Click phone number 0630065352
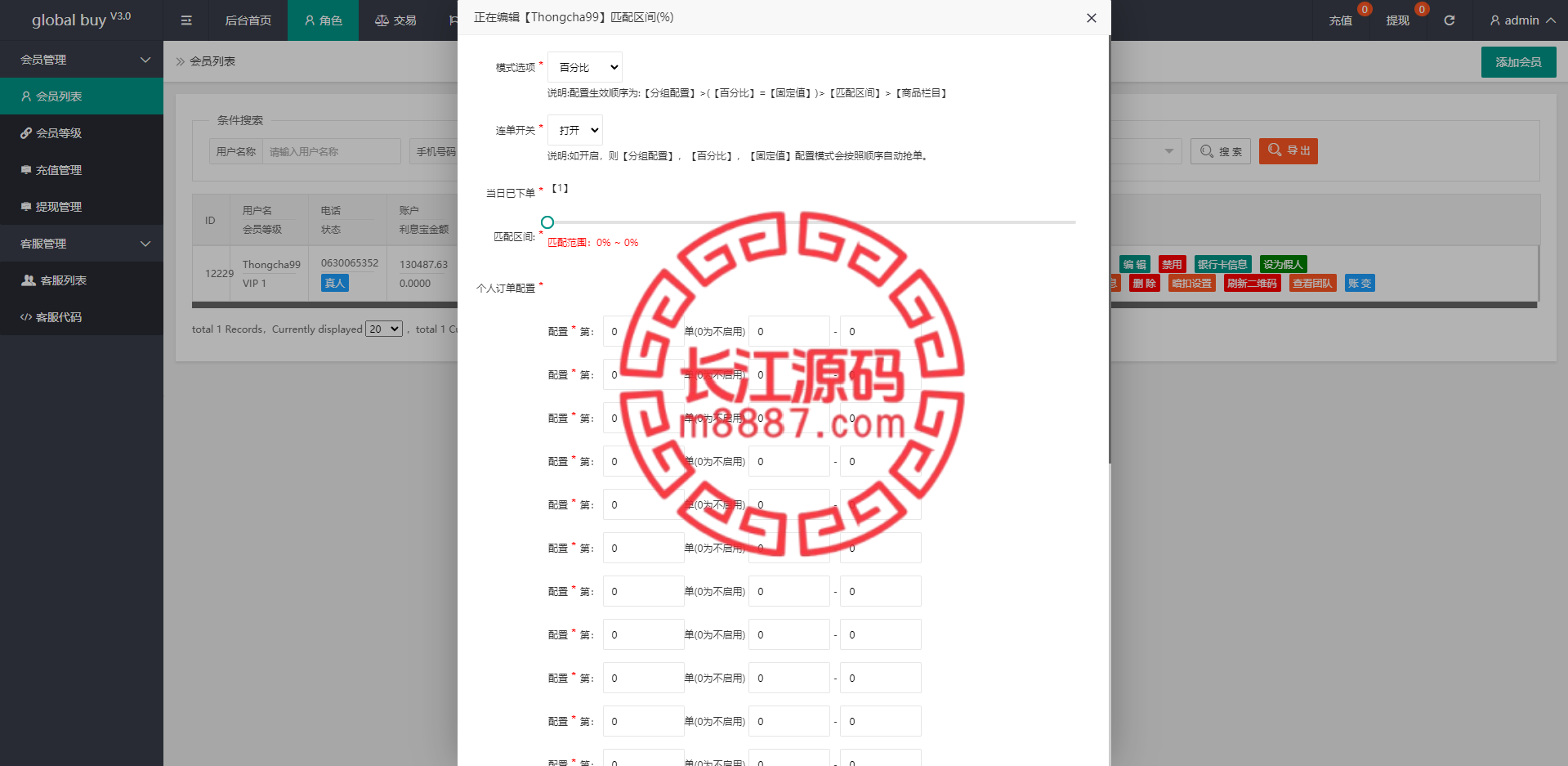1568x766 pixels. pos(350,263)
